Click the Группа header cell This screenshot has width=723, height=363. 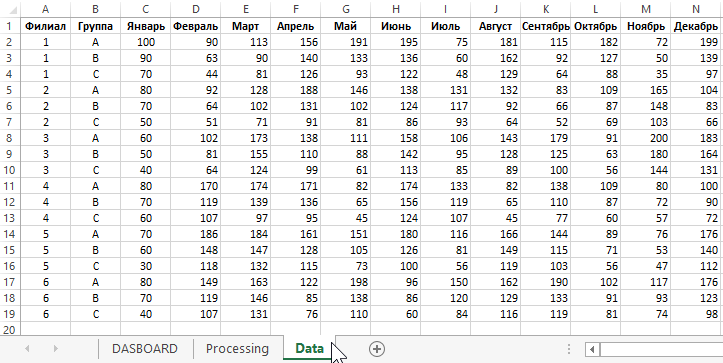pyautogui.click(x=95, y=26)
